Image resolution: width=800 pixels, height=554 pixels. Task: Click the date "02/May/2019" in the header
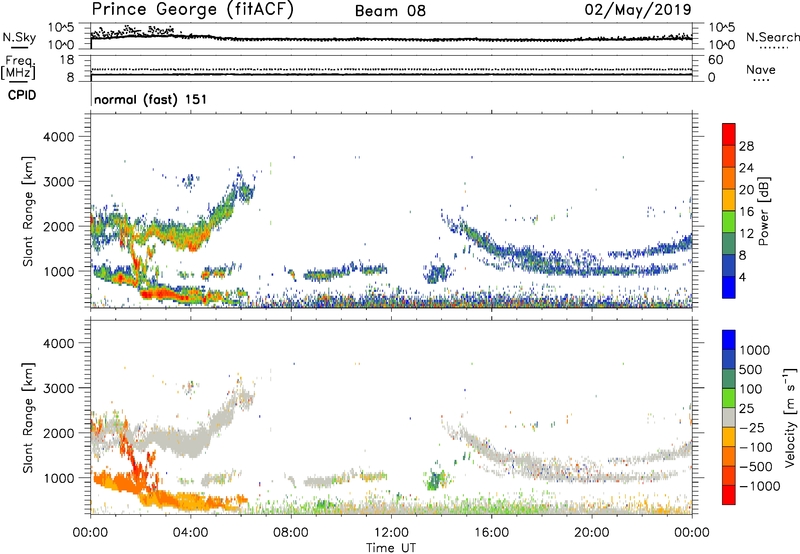point(638,10)
